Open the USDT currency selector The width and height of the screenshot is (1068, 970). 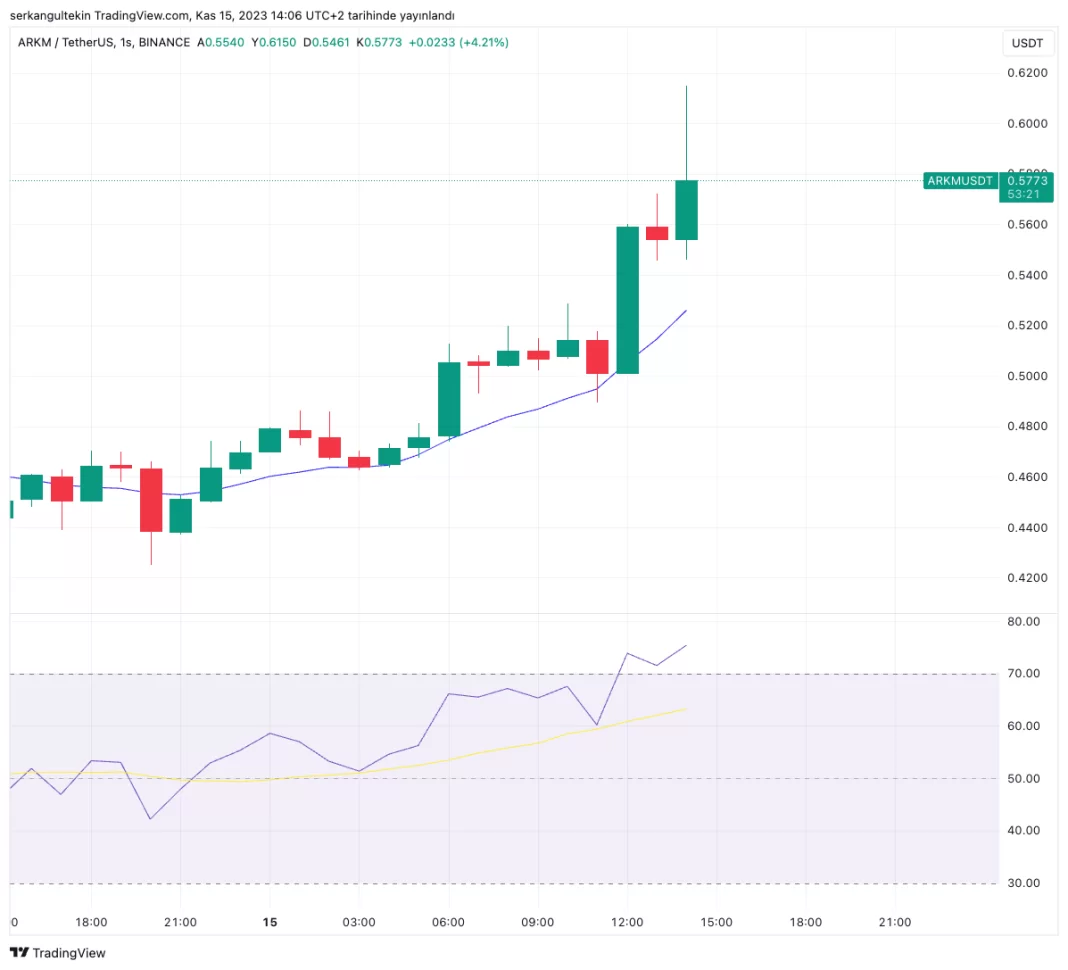1027,43
